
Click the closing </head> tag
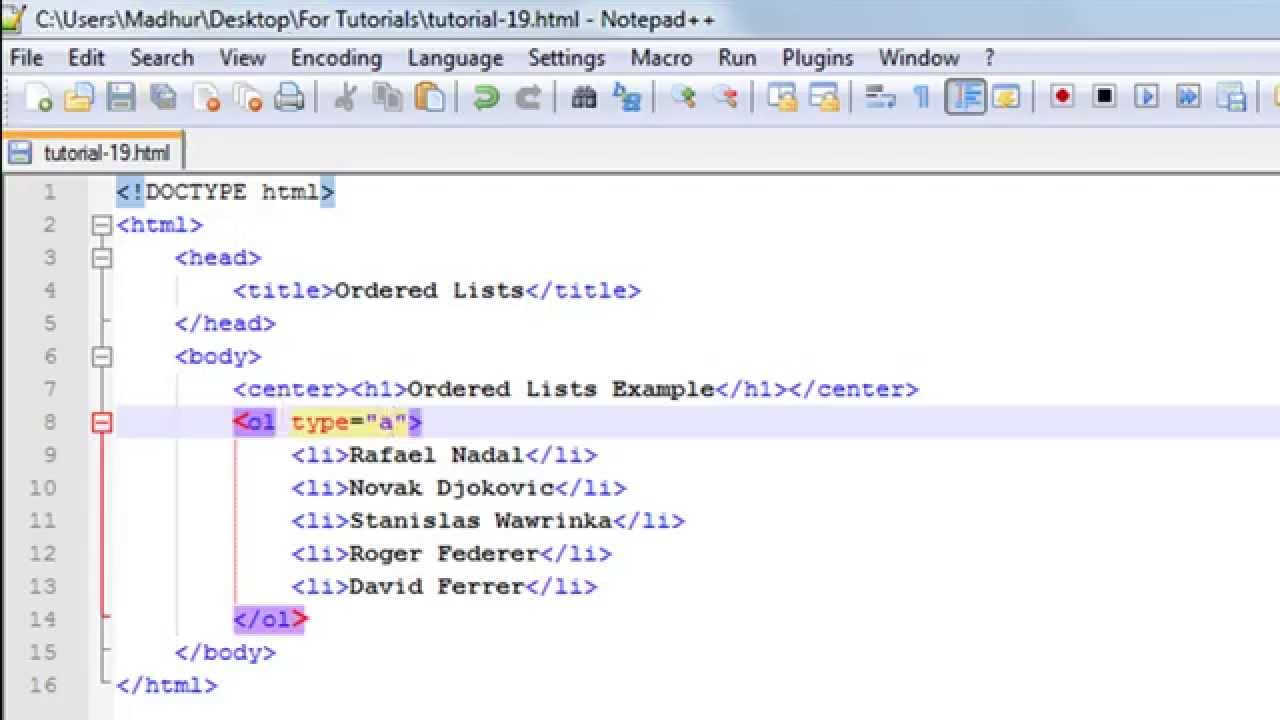[x=225, y=324]
